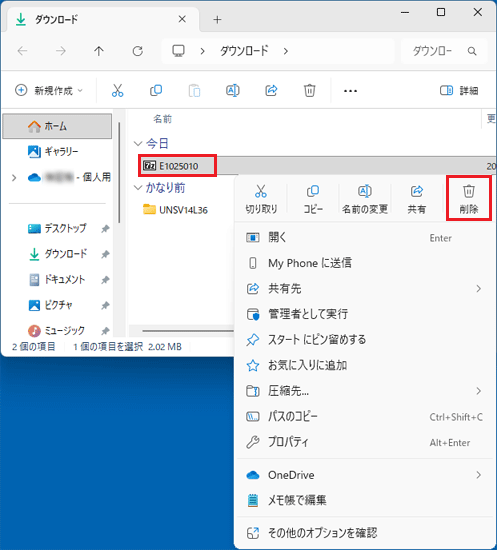Viewport: 497px width, 550px height.
Task: Click chevron before ダウンロード in address bar
Action: [202, 52]
